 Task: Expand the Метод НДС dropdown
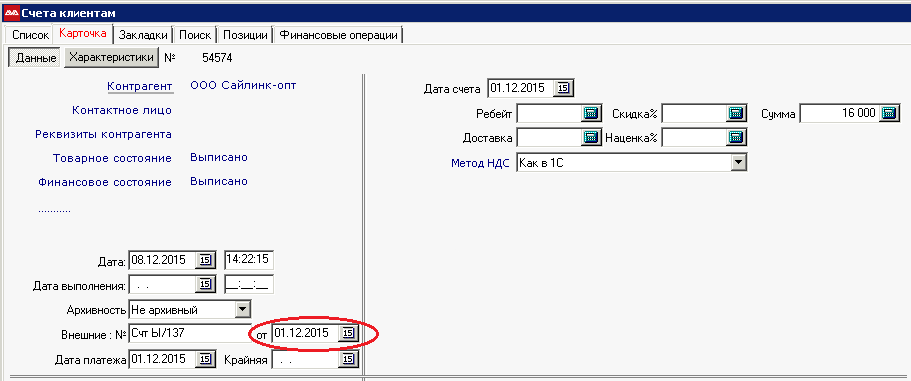click(x=738, y=163)
